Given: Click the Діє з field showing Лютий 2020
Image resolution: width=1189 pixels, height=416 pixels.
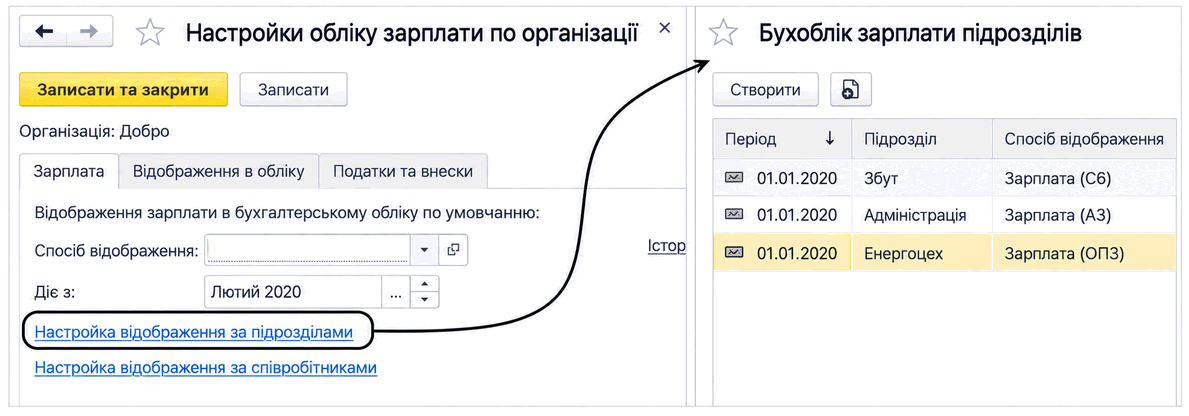Looking at the screenshot, I should [x=293, y=293].
